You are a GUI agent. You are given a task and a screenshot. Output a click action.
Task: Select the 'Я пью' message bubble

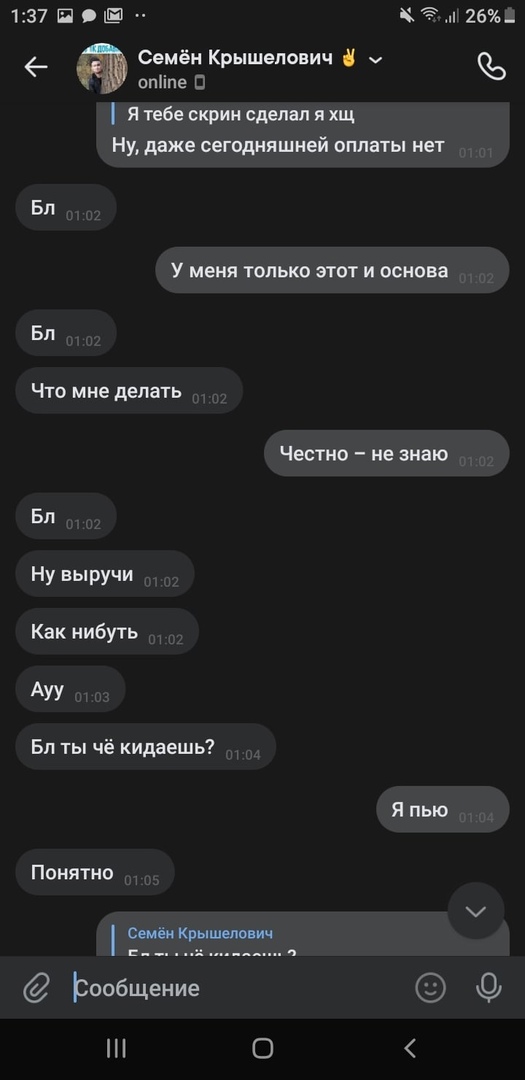point(442,809)
